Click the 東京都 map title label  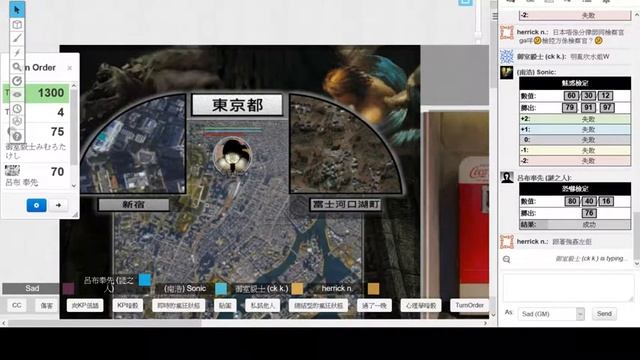pyautogui.click(x=237, y=105)
